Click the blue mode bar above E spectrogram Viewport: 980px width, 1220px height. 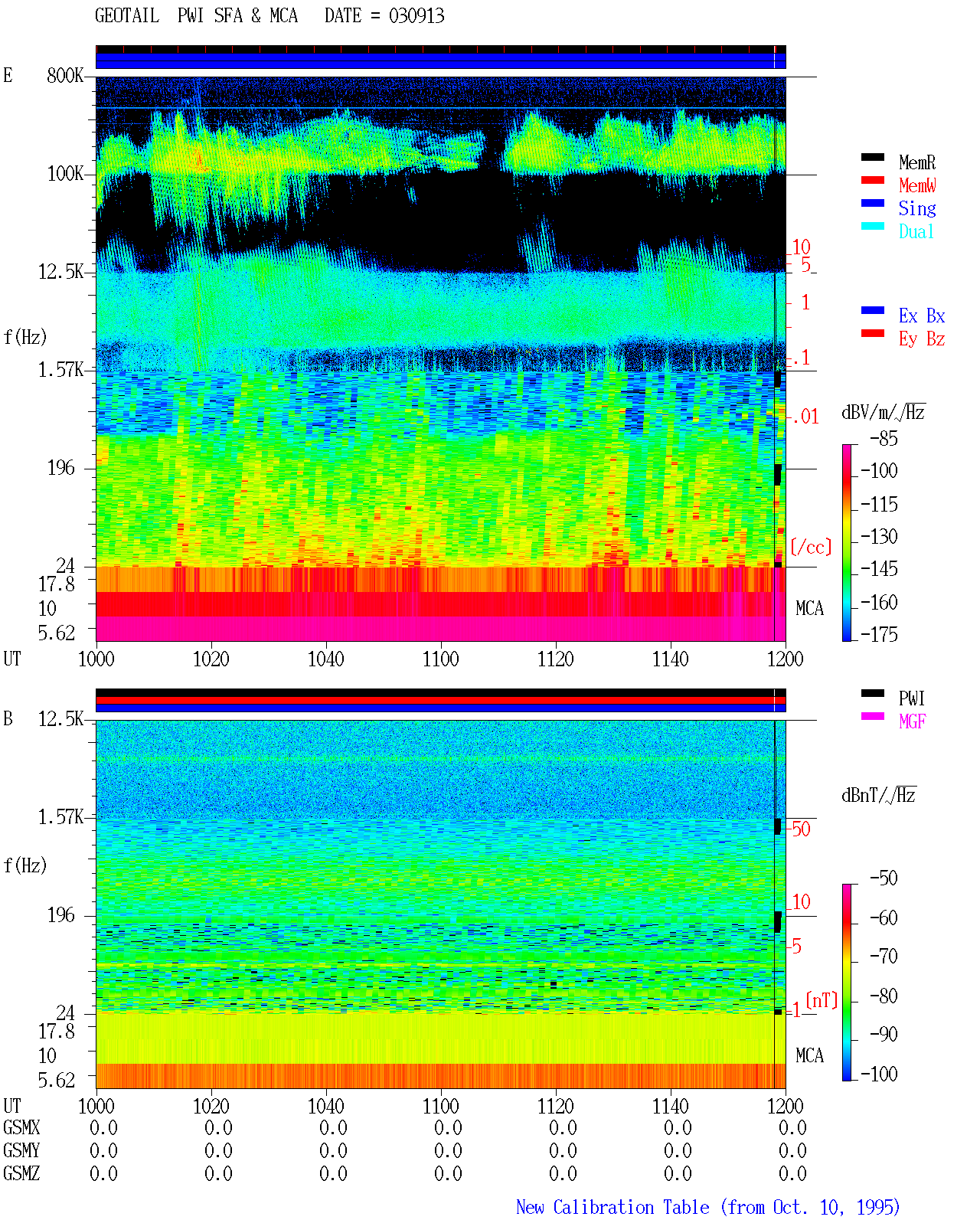click(440, 61)
